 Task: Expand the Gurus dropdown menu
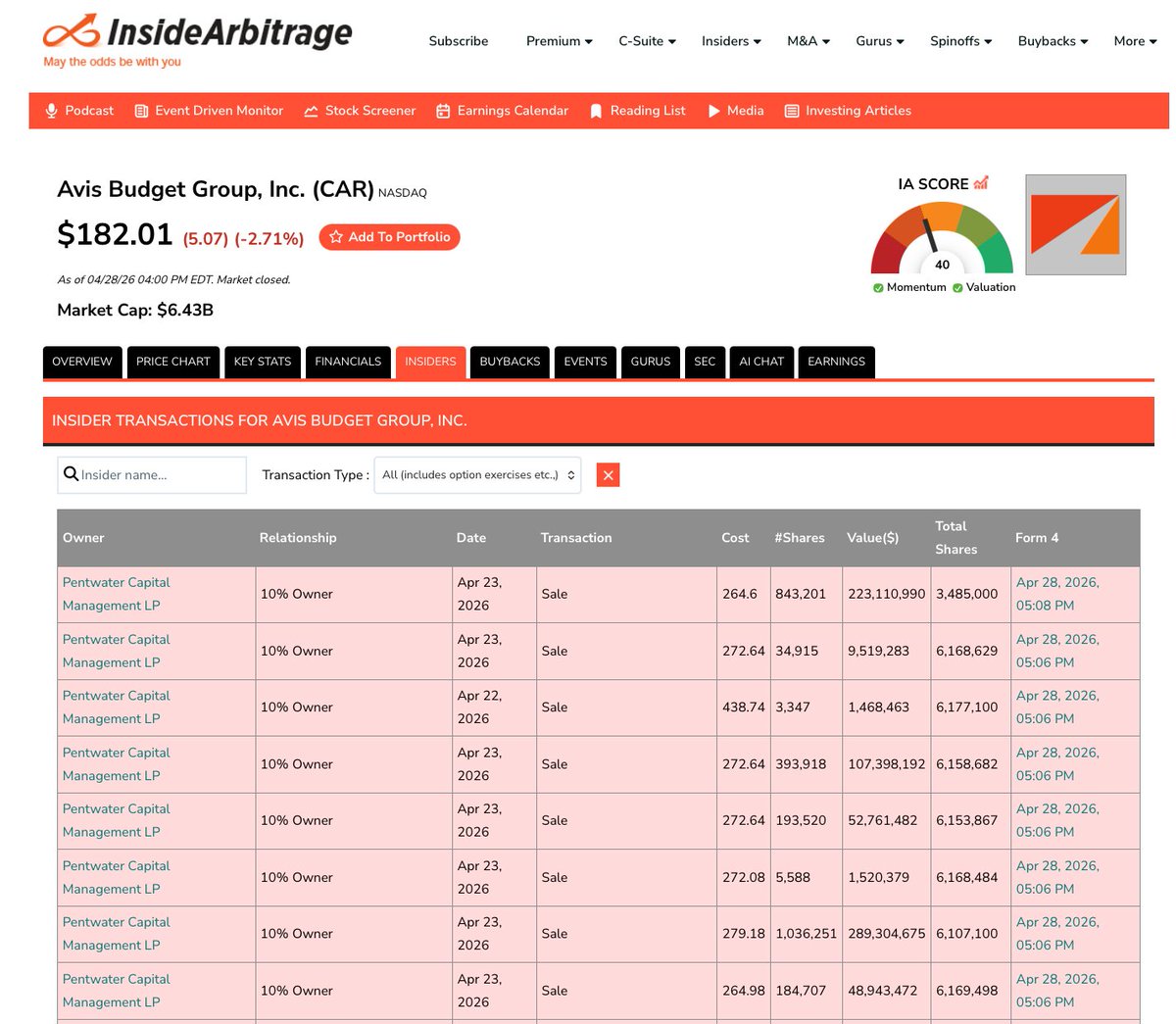(880, 41)
